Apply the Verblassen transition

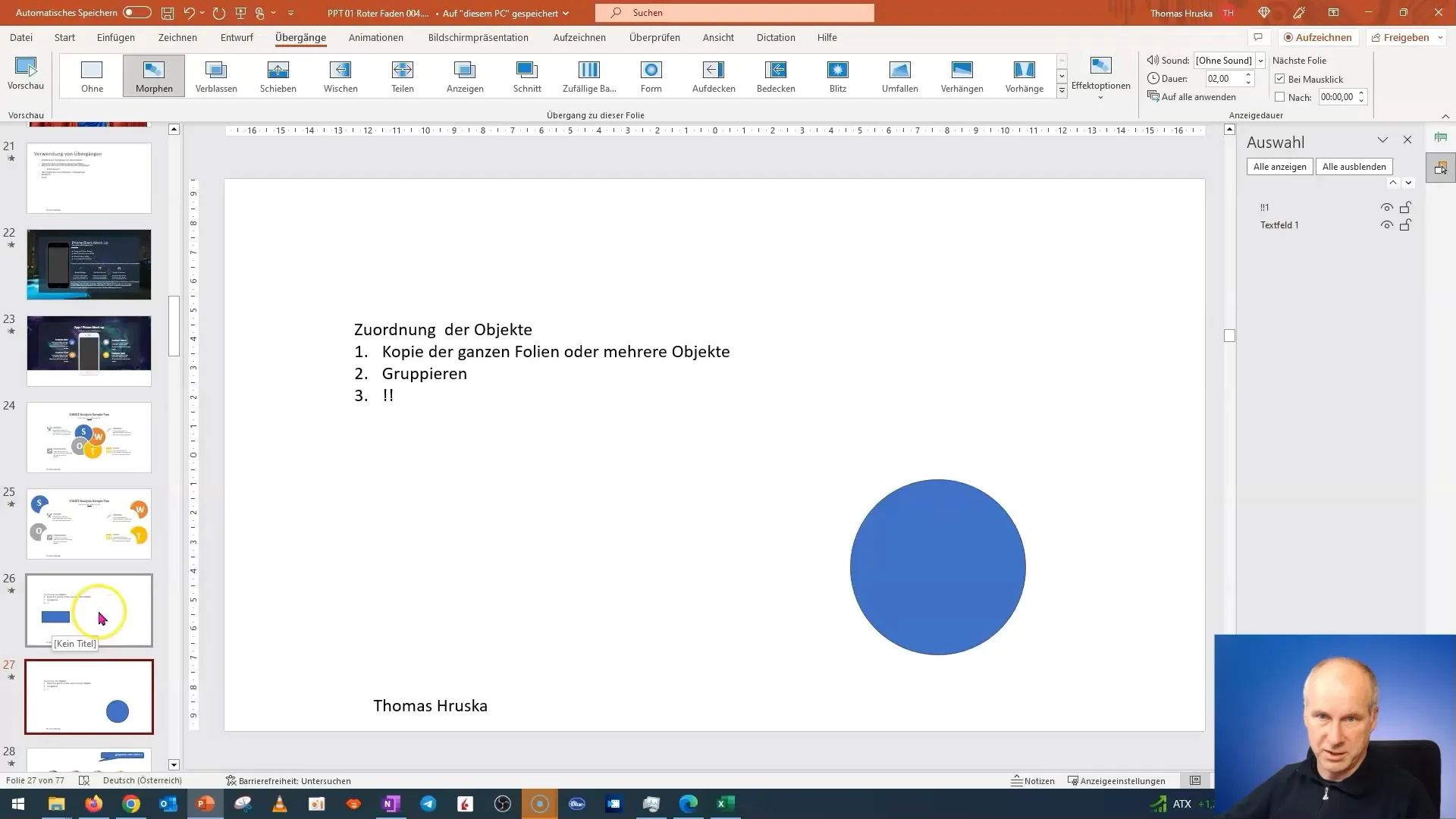pos(216,76)
